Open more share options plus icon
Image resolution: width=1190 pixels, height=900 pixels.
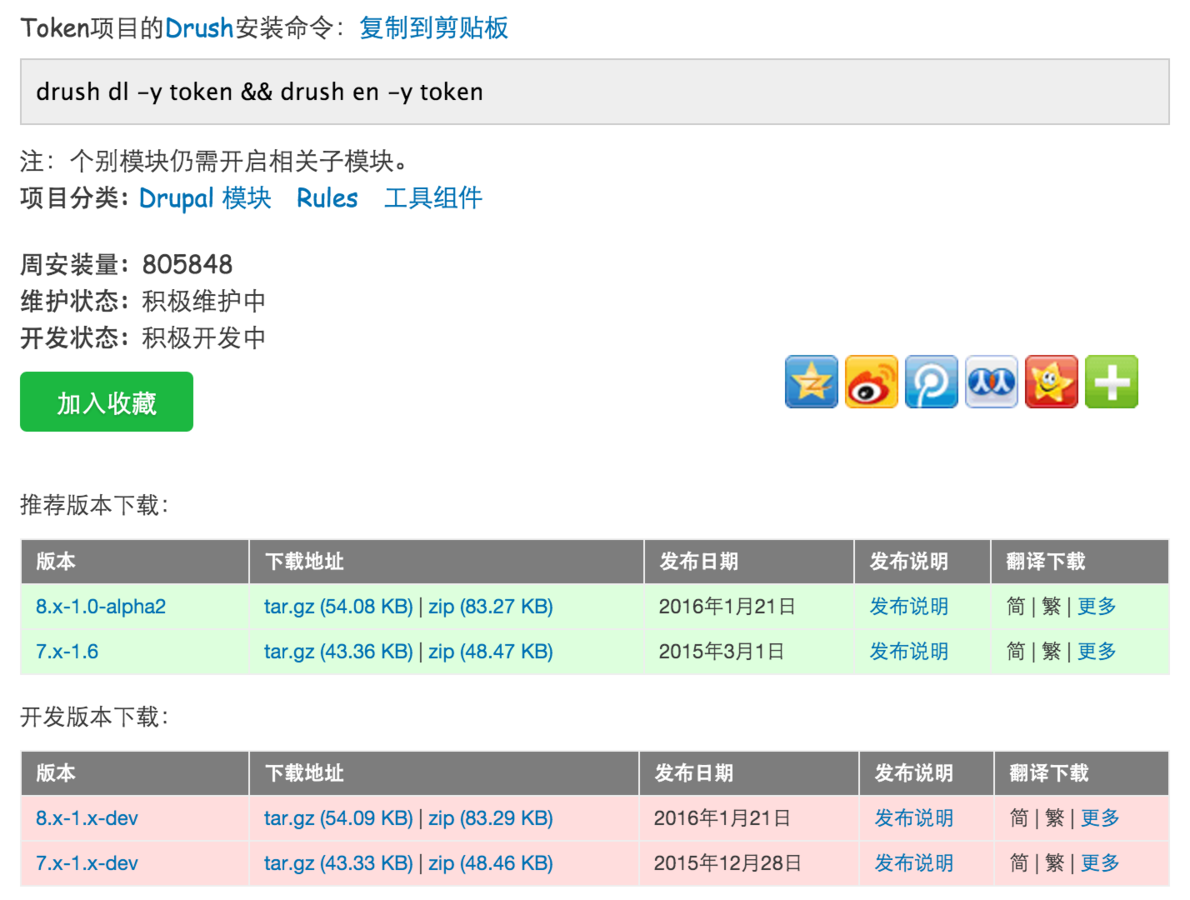pyautogui.click(x=1111, y=382)
